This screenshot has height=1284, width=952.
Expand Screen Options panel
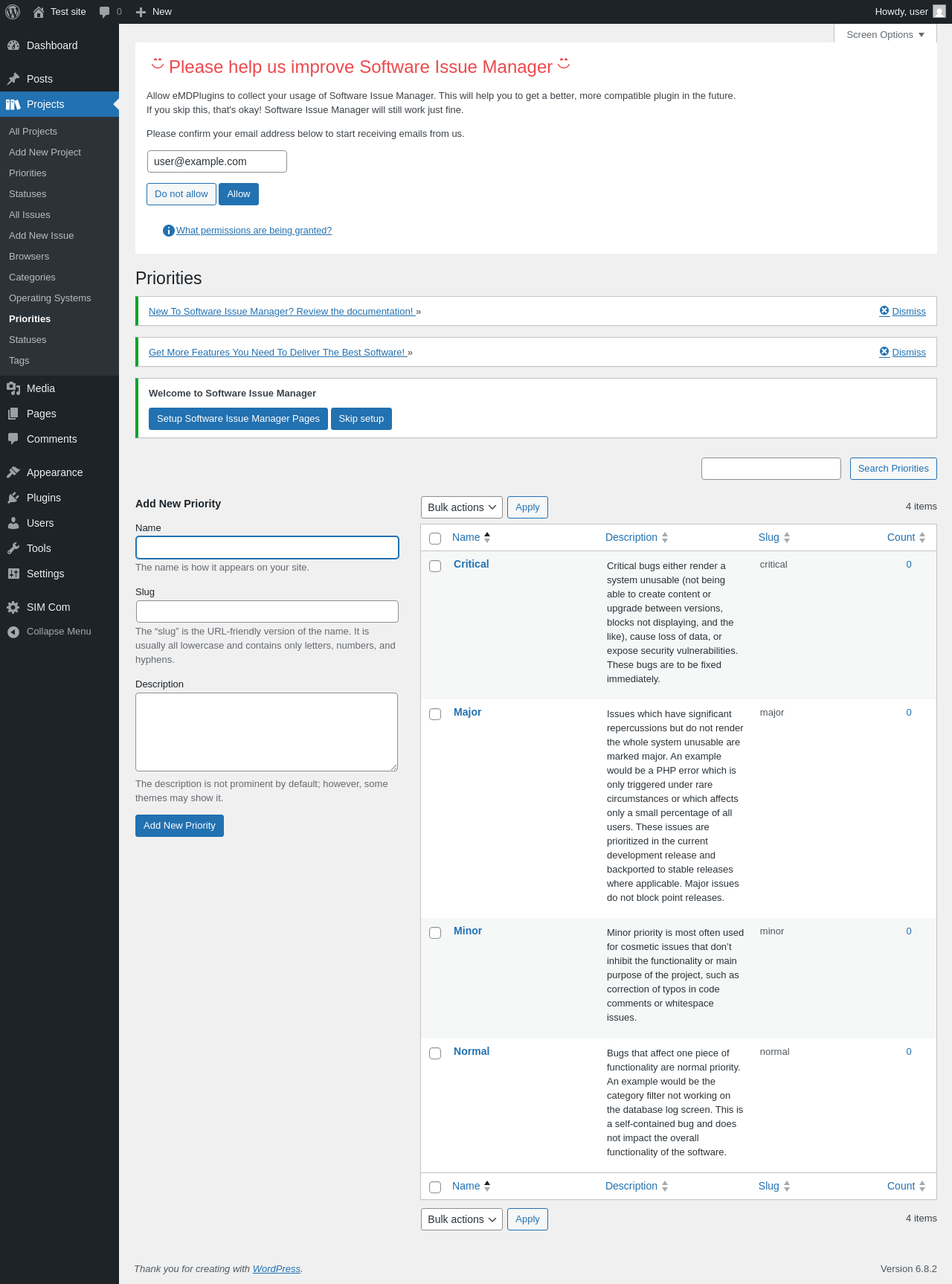point(885,34)
